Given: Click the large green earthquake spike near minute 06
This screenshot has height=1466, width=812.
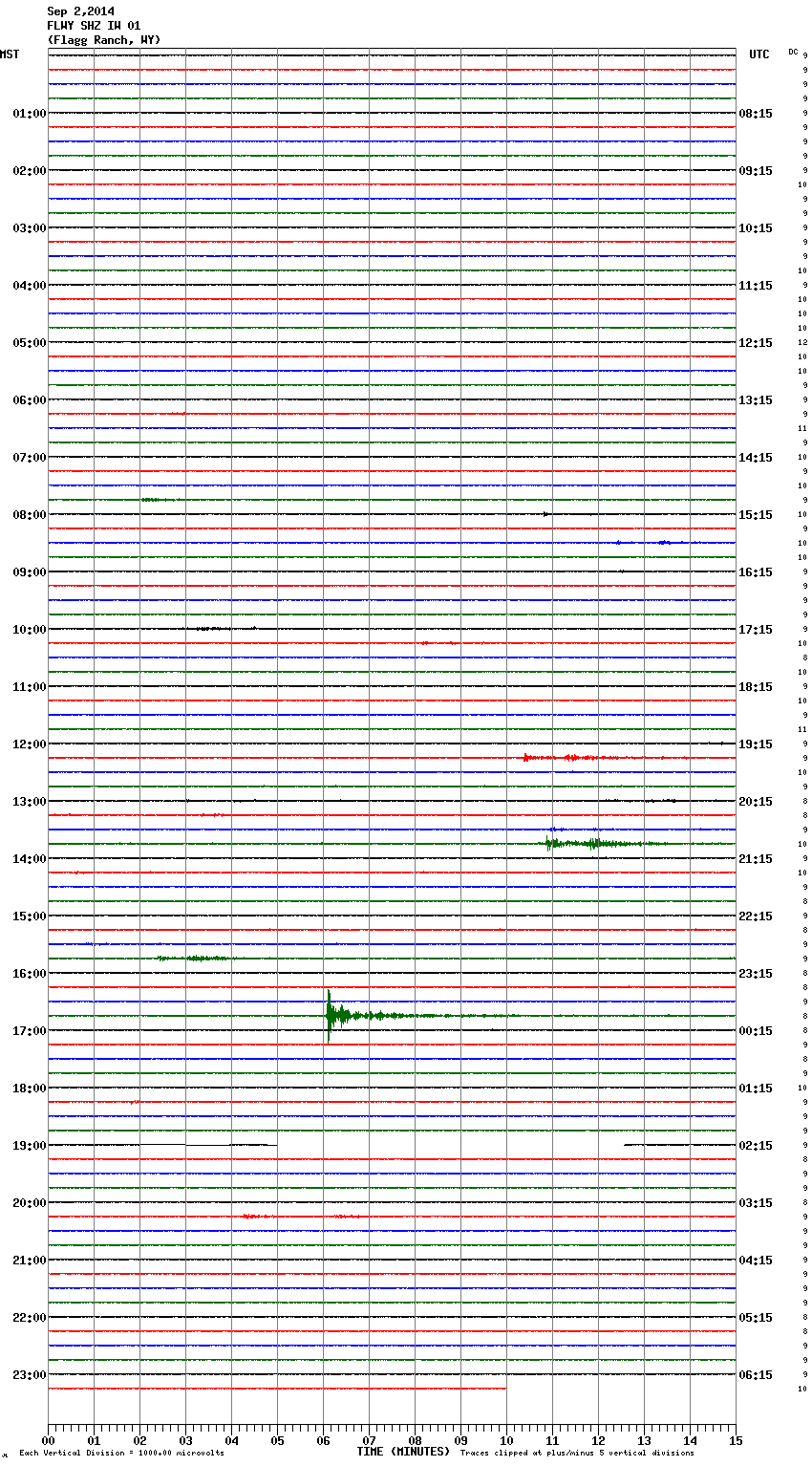Looking at the screenshot, I should tap(329, 1015).
